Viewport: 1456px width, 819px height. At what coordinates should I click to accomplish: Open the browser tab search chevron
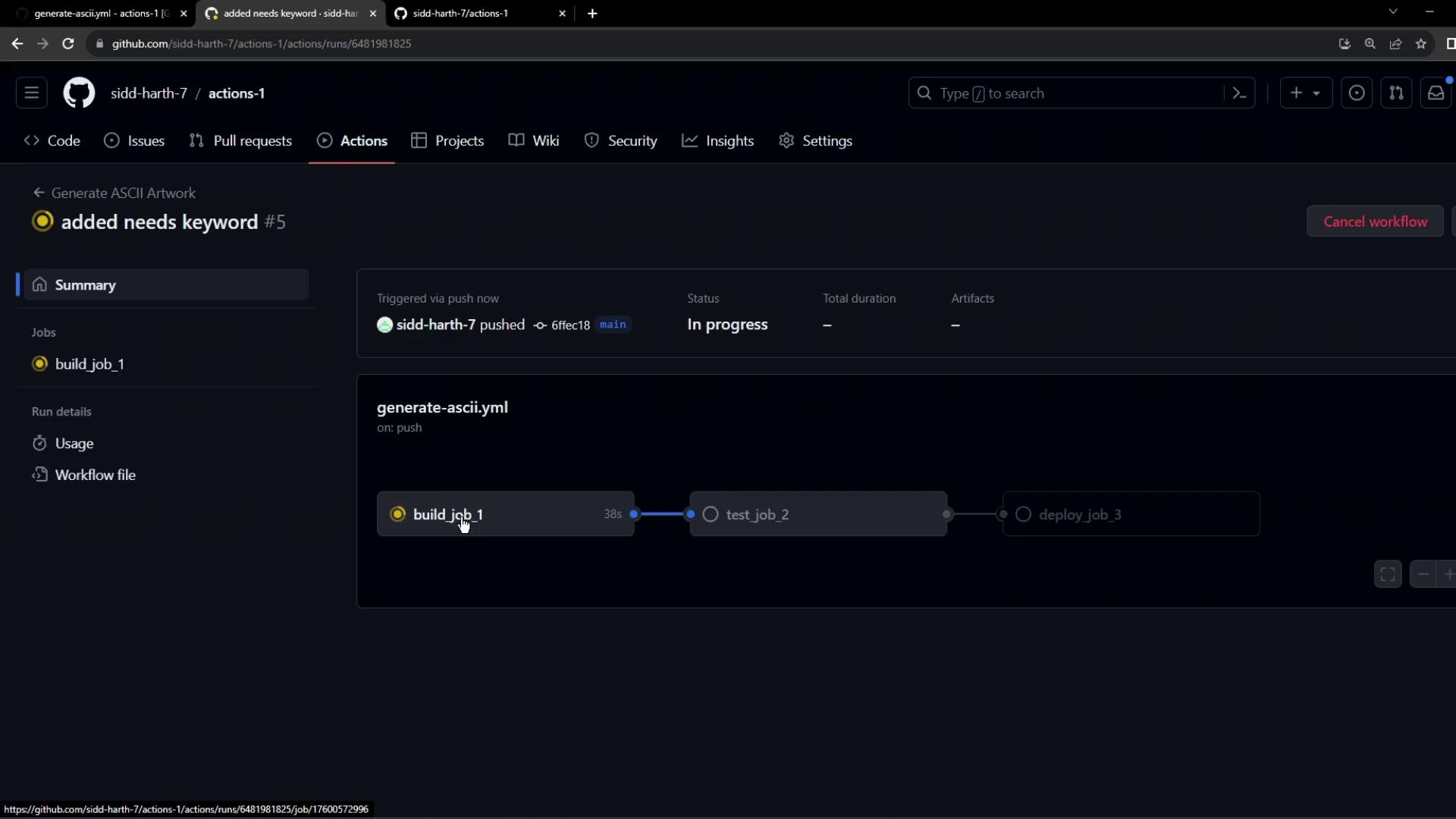click(1392, 12)
